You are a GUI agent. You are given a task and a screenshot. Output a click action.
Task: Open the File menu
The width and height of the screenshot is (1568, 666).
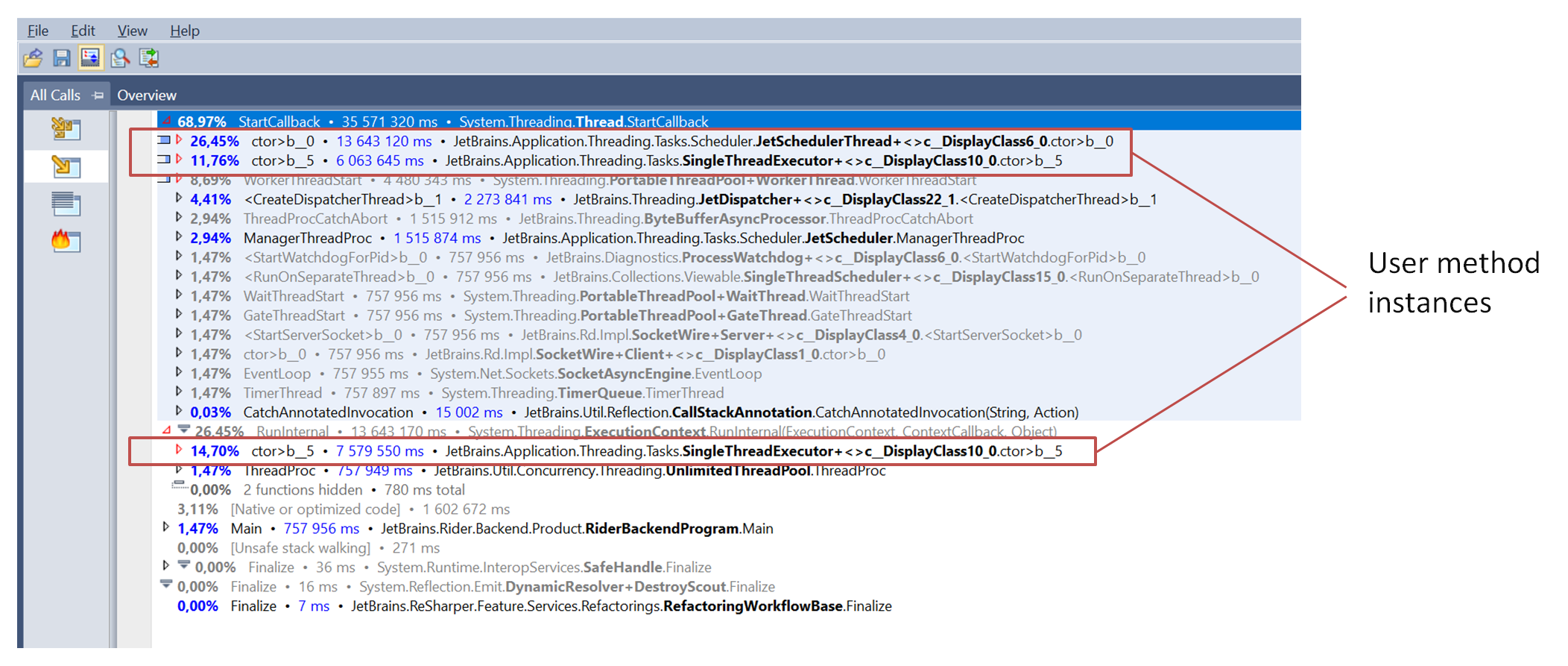pos(37,31)
